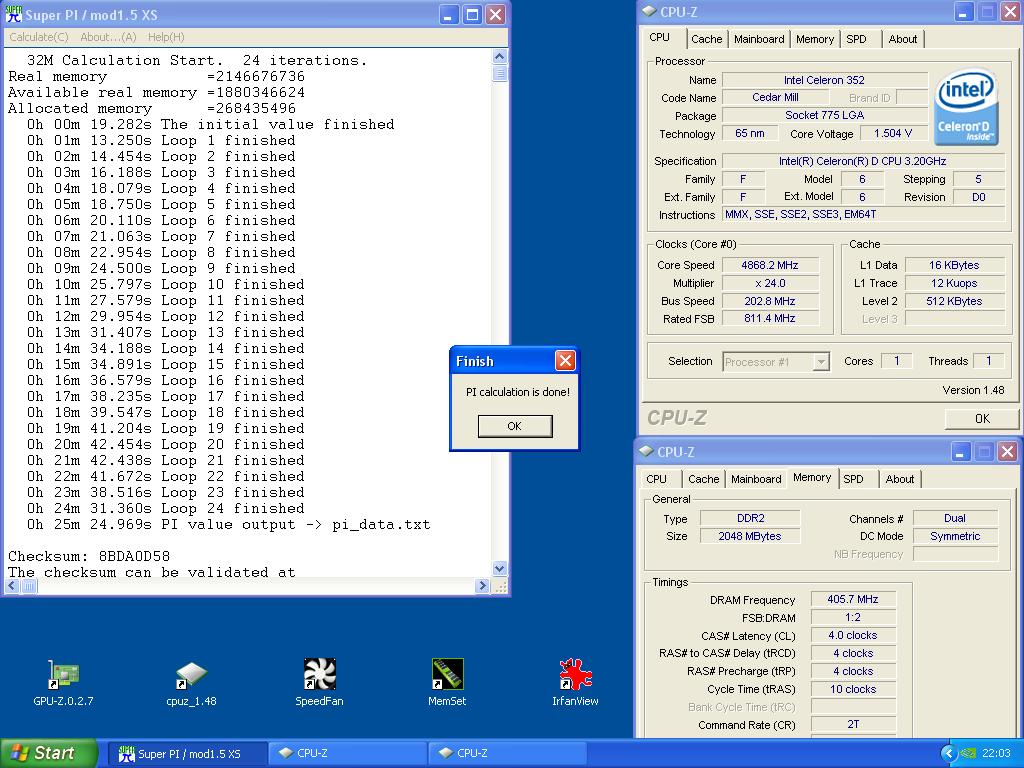Maximize the Super PI window
This screenshot has width=1024, height=768.
(x=472, y=14)
